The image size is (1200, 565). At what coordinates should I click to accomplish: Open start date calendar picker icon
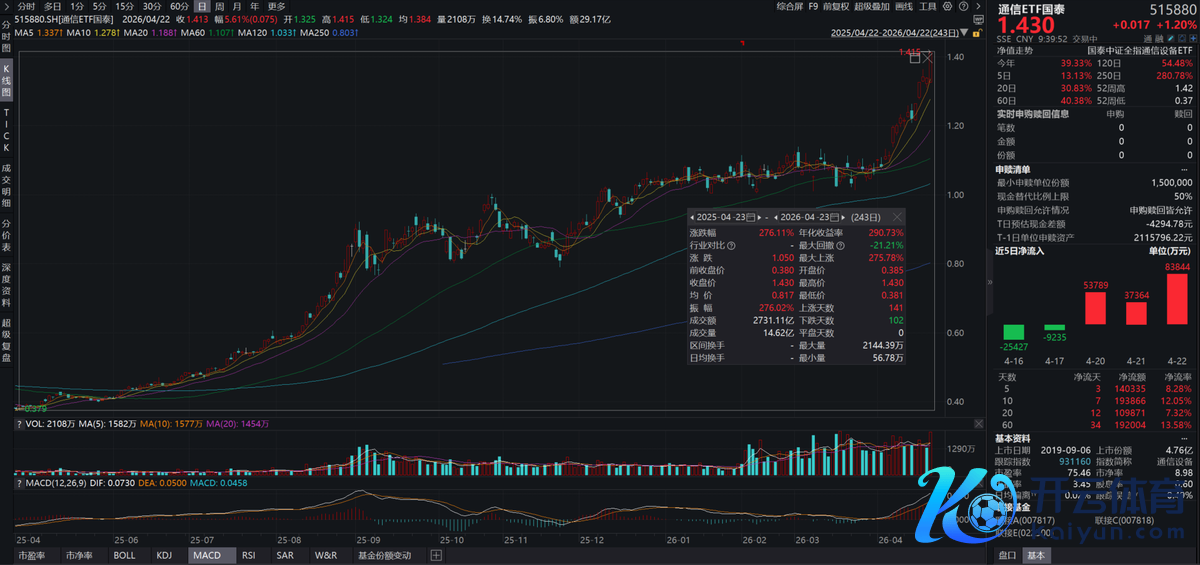coord(751,217)
